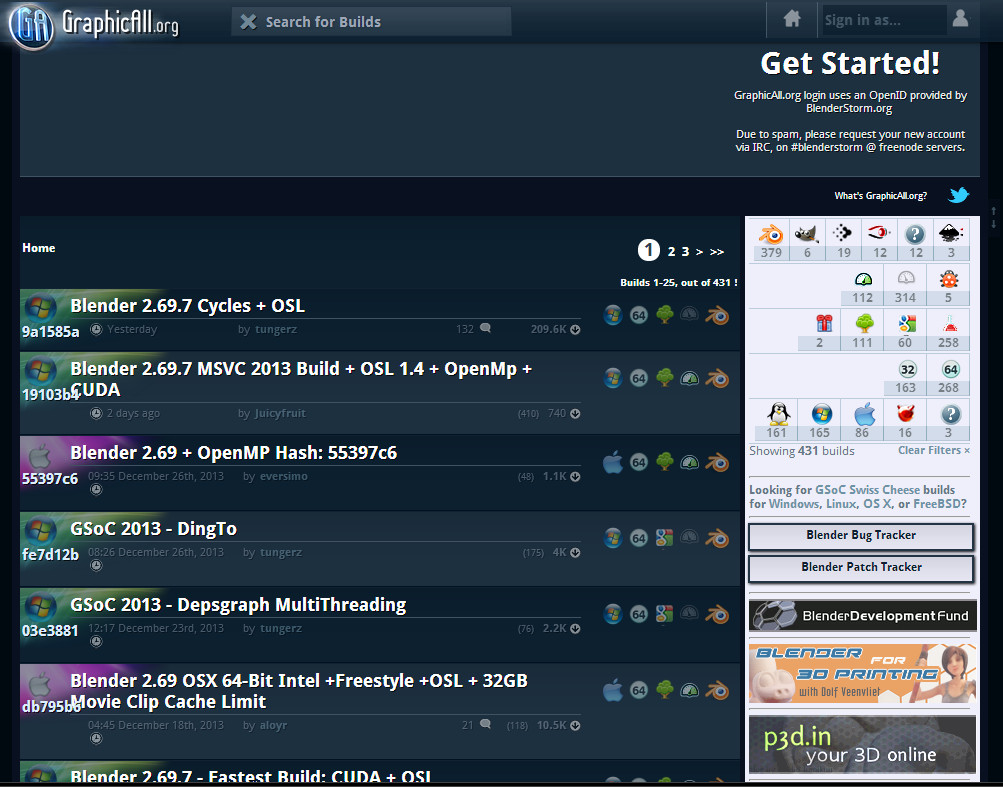Go to page 3 of builds

tap(685, 251)
